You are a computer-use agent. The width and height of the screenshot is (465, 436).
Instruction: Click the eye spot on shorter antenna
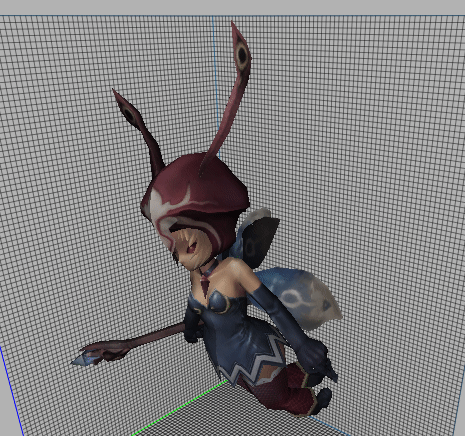[129, 113]
